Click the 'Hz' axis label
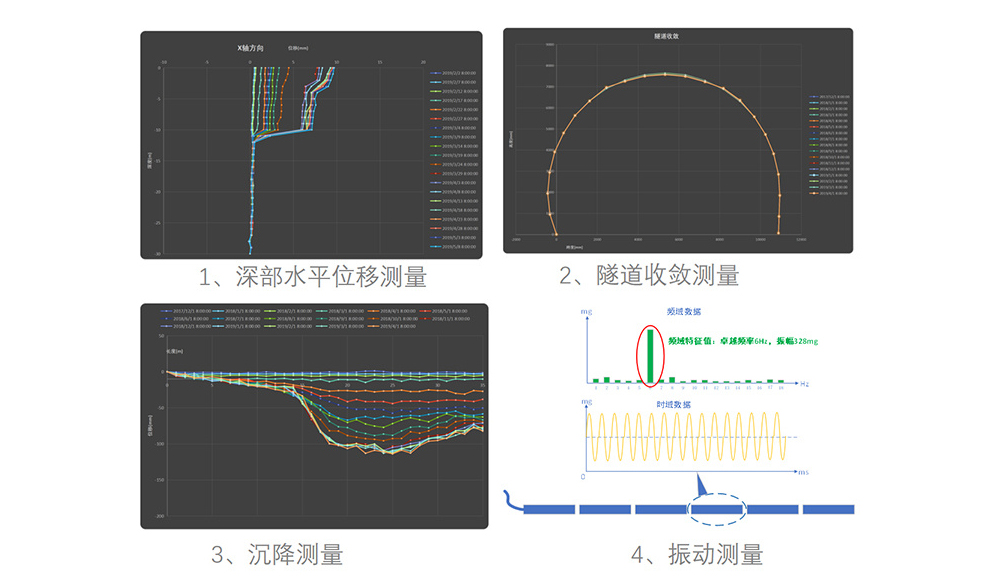 point(805,384)
